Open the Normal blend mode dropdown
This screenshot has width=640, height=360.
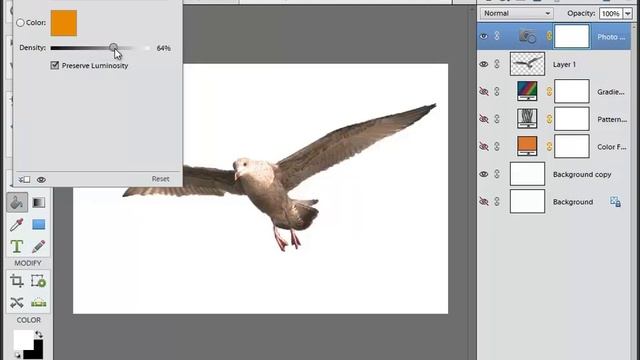click(516, 13)
